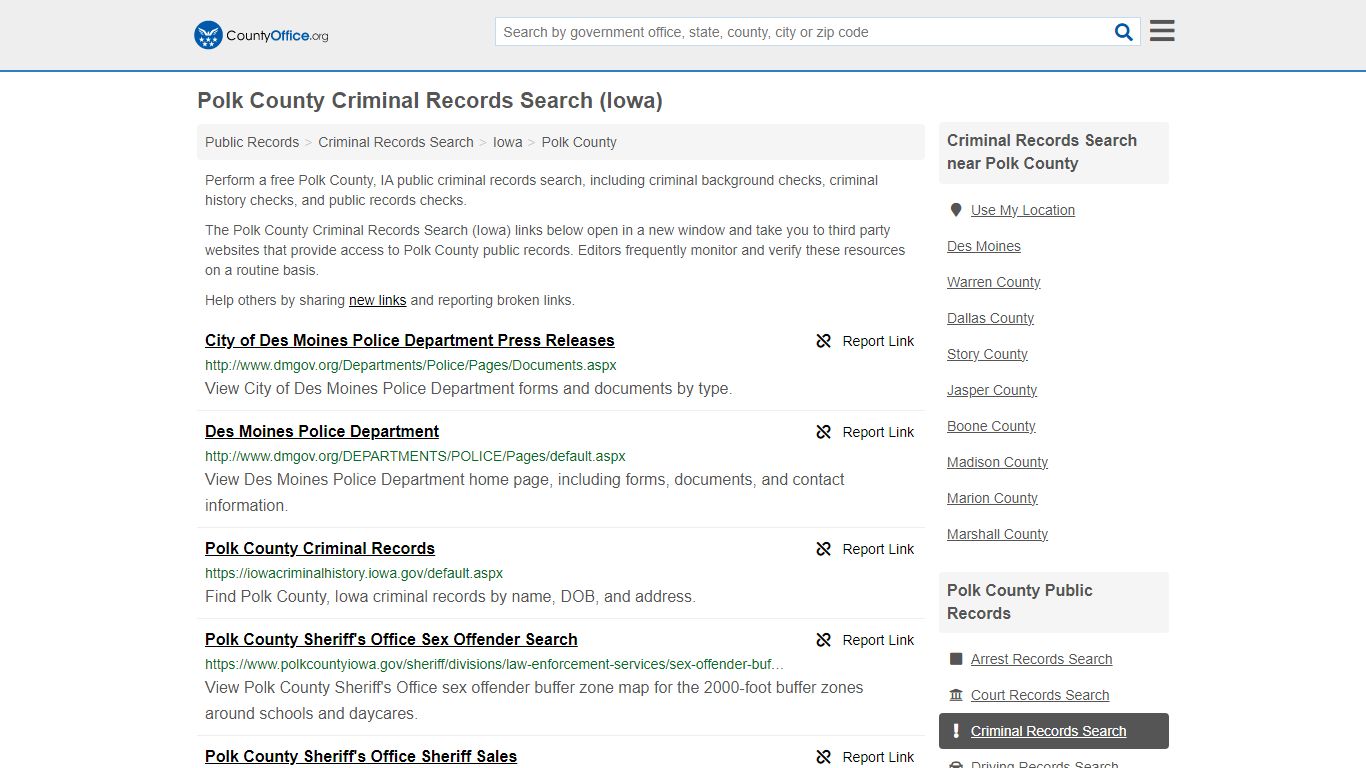This screenshot has width=1366, height=768.
Task: Visit iowacriminalhistory.iowa.gov URL
Action: pyautogui.click(x=354, y=573)
